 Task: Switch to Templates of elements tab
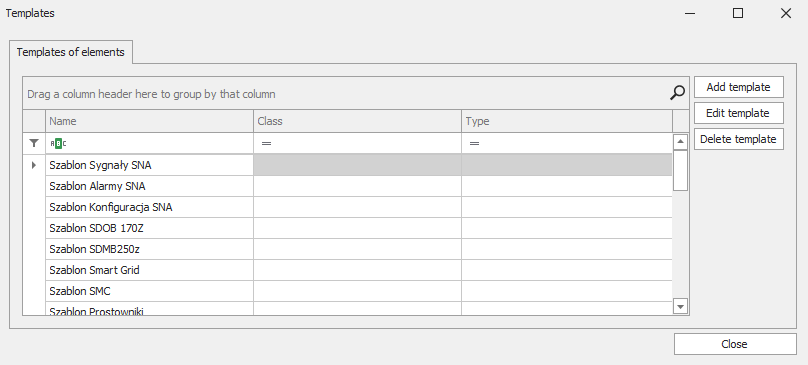[71, 52]
